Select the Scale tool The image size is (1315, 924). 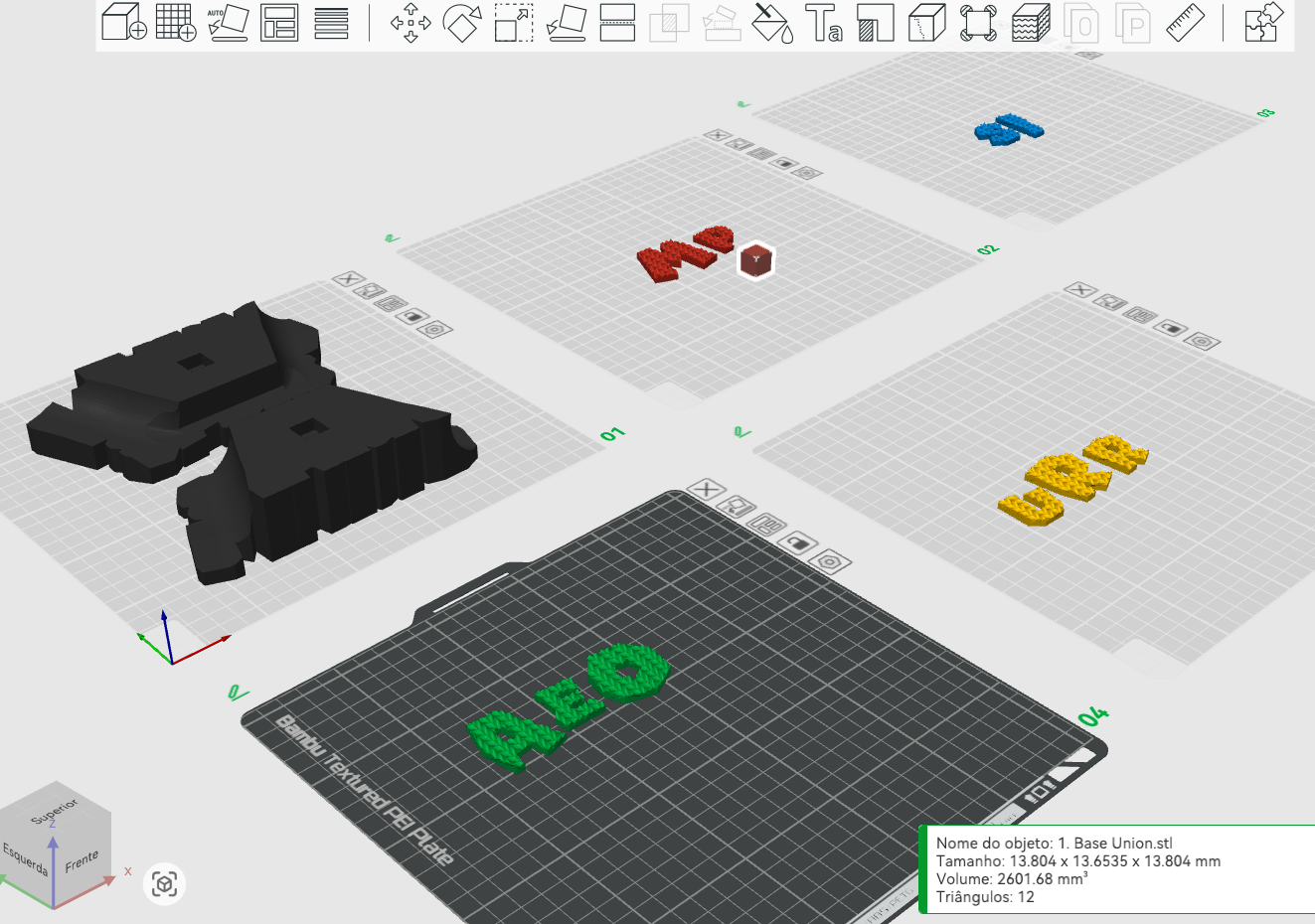coord(514,22)
